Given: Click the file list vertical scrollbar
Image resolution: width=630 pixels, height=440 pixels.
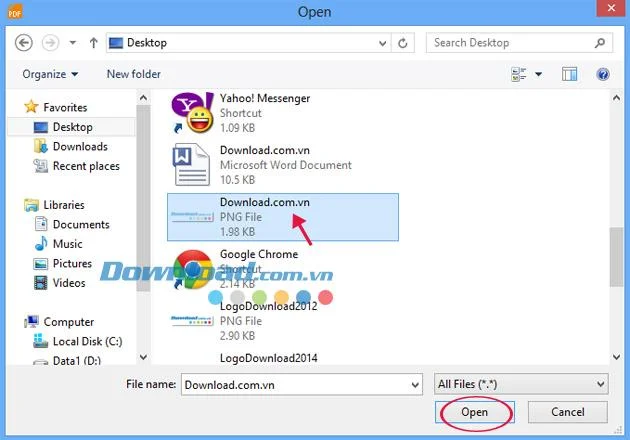Looking at the screenshot, I should (616, 226).
